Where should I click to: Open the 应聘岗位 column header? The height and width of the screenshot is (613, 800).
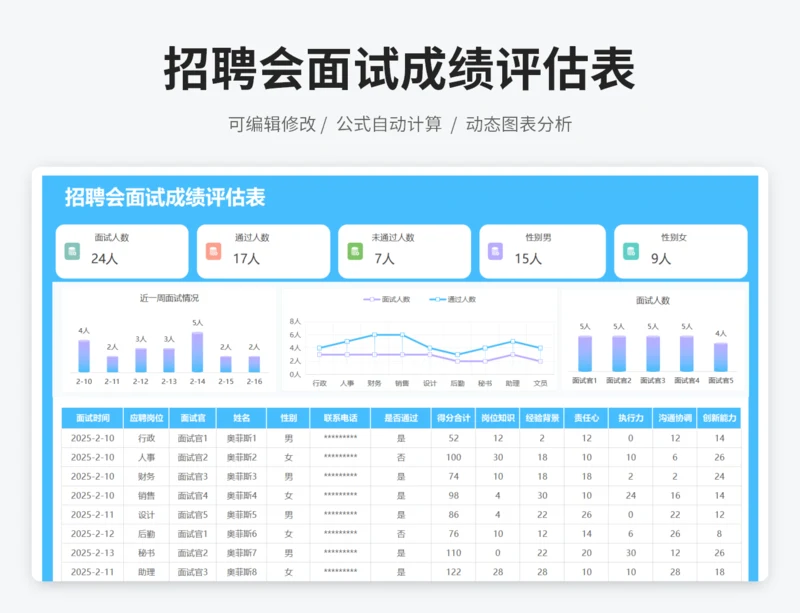tap(147, 419)
